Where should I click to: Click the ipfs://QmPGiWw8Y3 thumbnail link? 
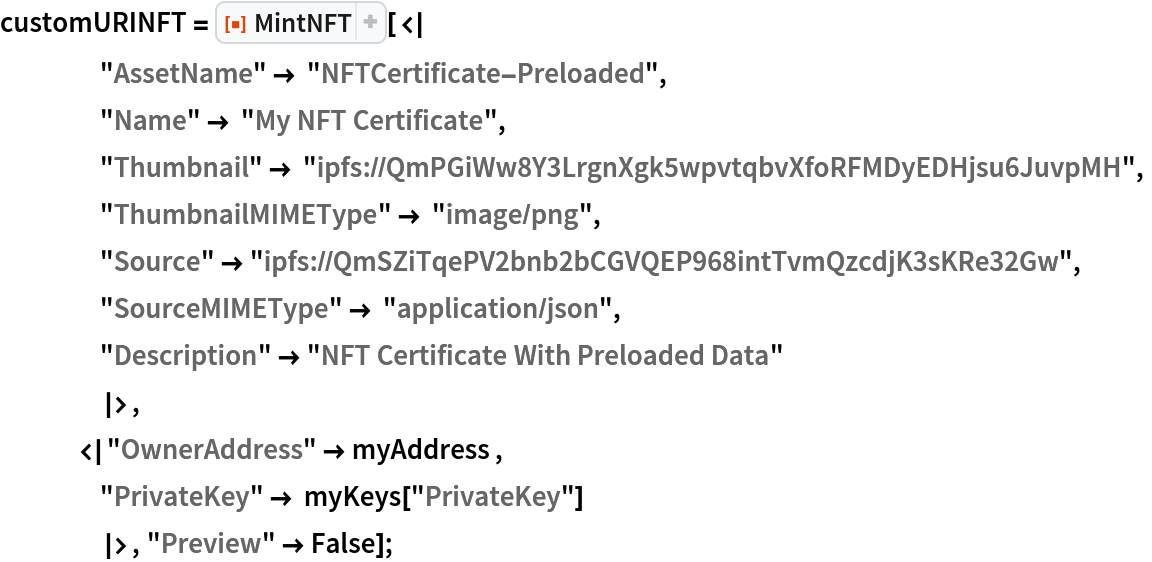(x=718, y=168)
